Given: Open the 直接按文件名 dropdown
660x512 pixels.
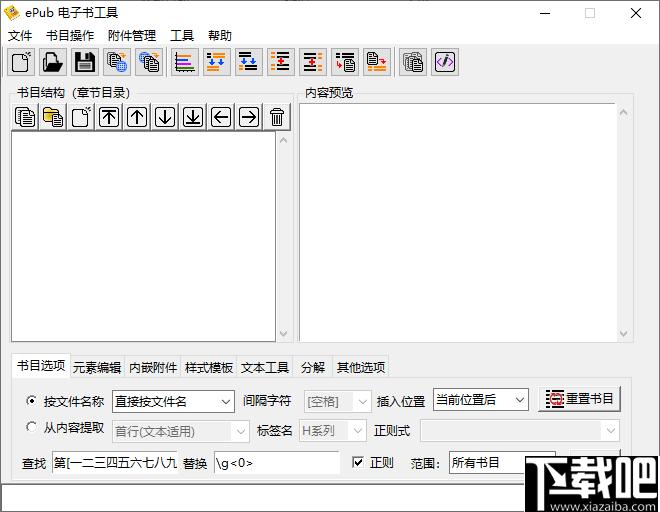Looking at the screenshot, I should pyautogui.click(x=173, y=401).
